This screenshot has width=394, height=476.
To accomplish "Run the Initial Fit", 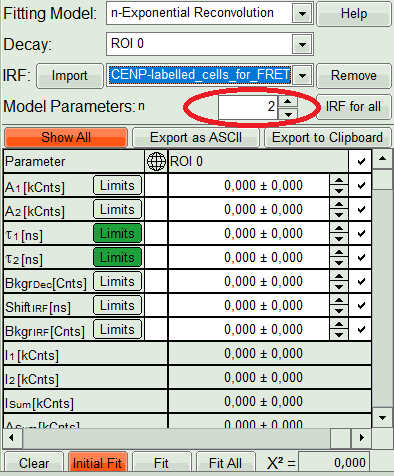I will [97, 463].
